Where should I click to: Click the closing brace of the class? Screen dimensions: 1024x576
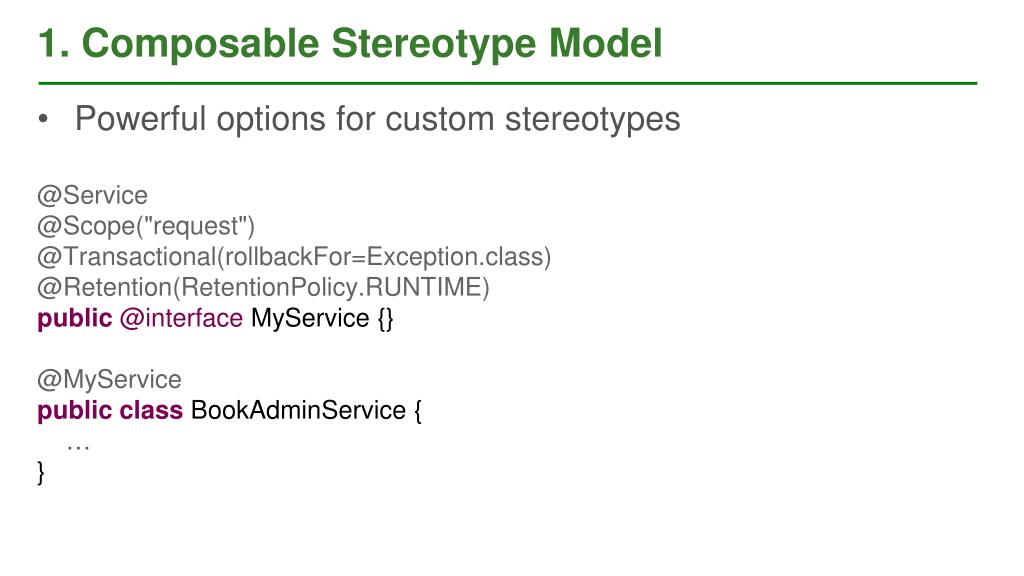(41, 472)
